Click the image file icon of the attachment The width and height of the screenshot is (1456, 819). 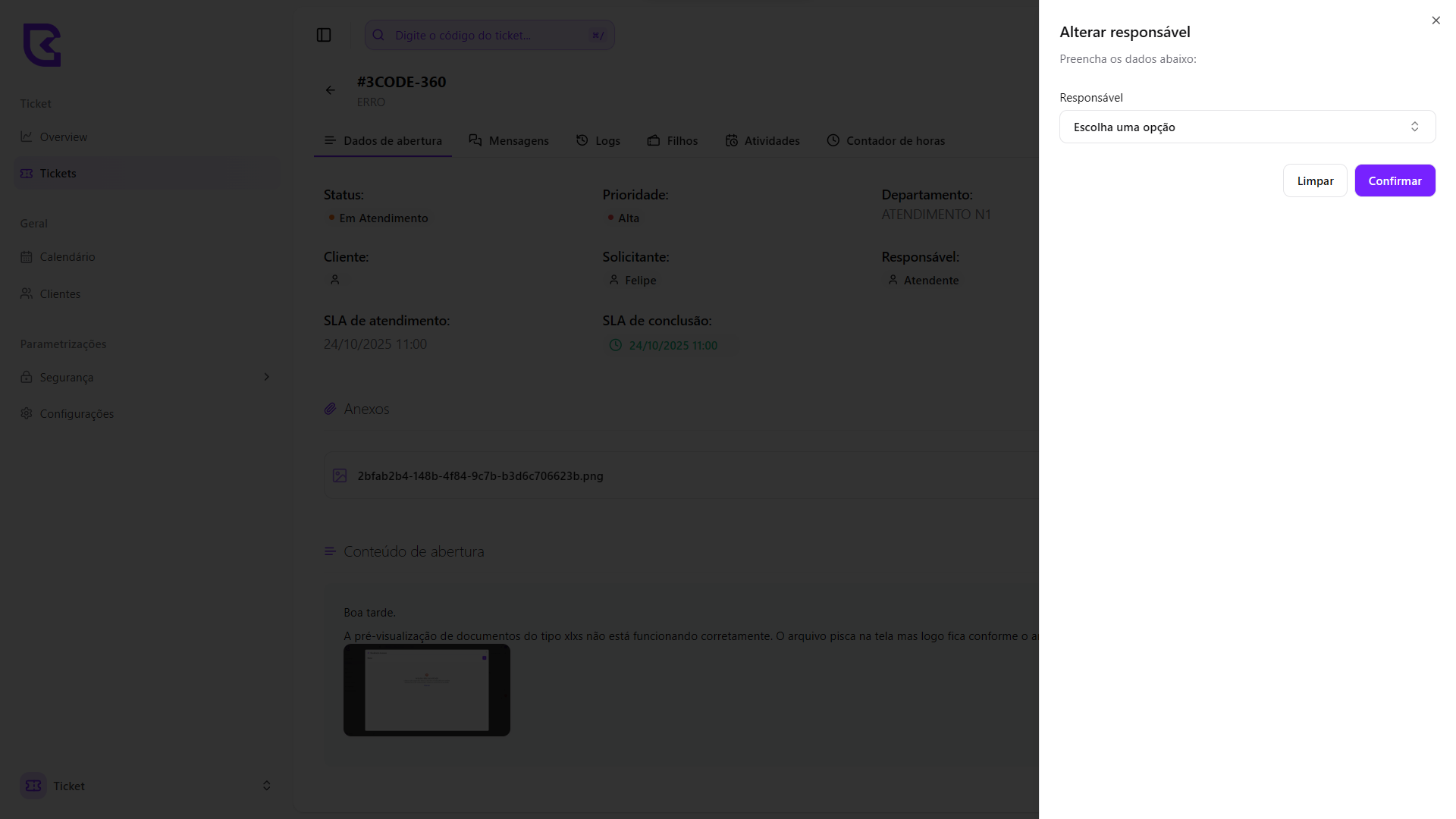tap(340, 475)
